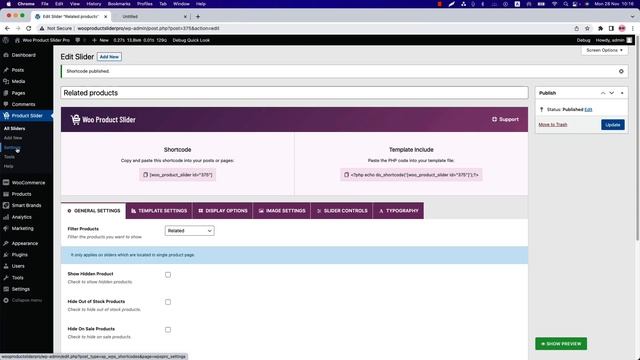The image size is (640, 360).
Task: Toggle the Publish panel collapse triangle
Action: 622,93
